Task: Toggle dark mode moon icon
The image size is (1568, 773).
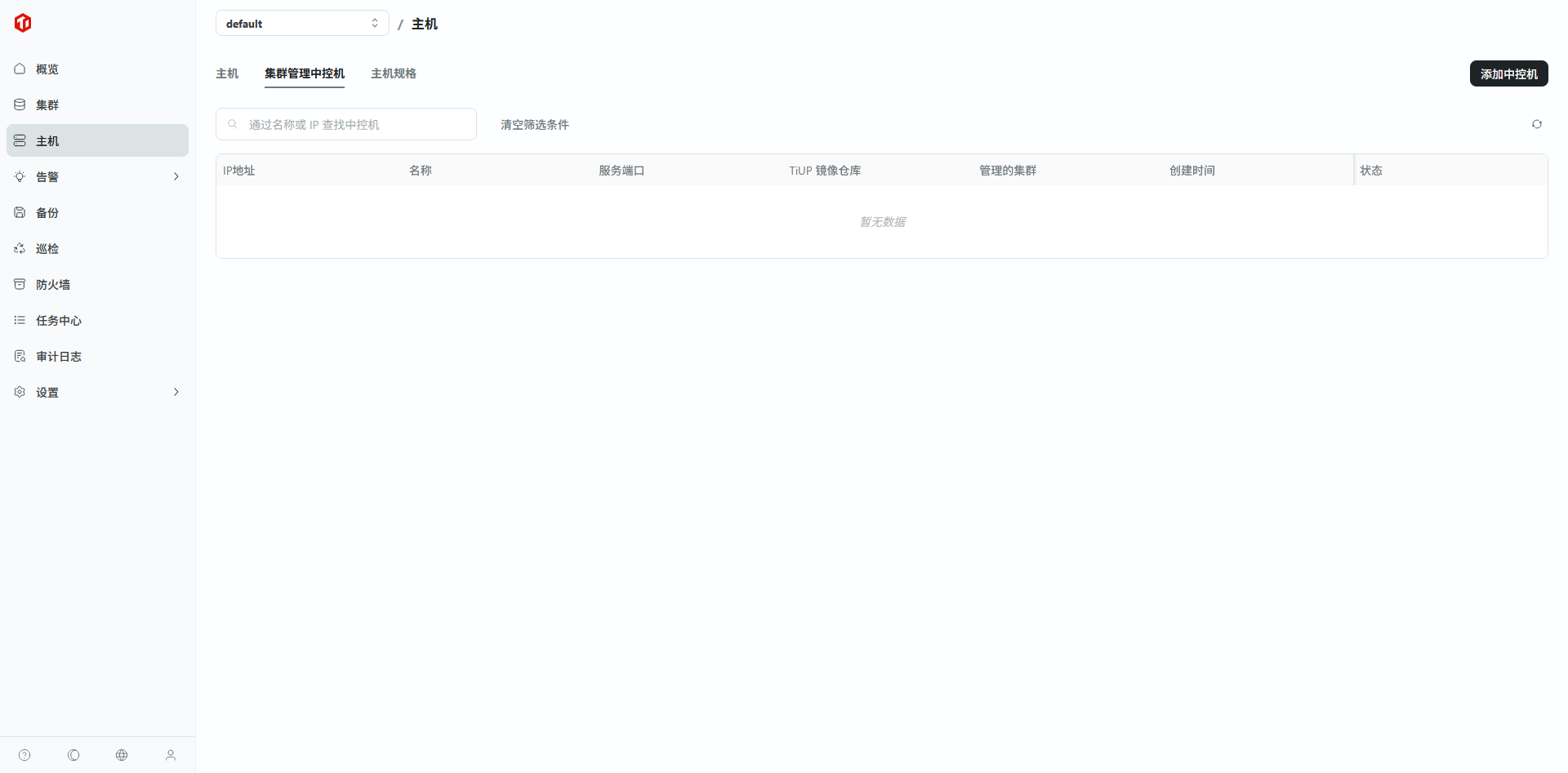Action: point(73,755)
